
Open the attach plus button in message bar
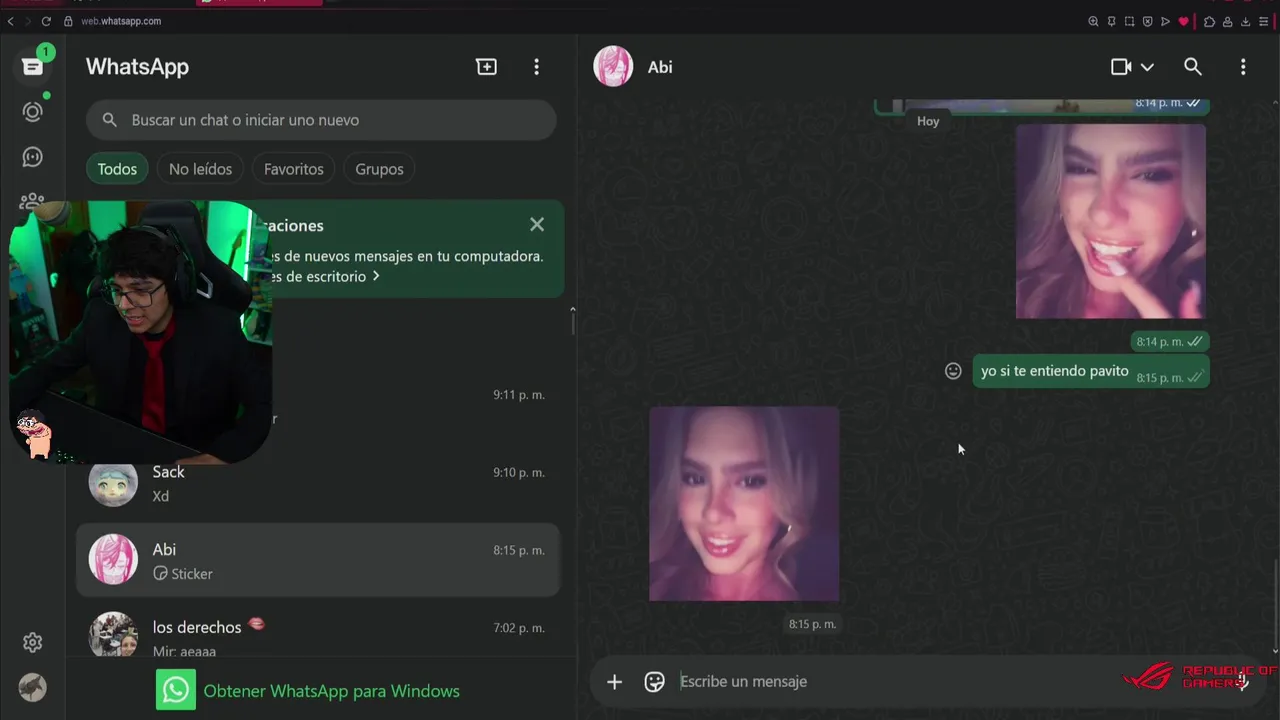coord(614,682)
